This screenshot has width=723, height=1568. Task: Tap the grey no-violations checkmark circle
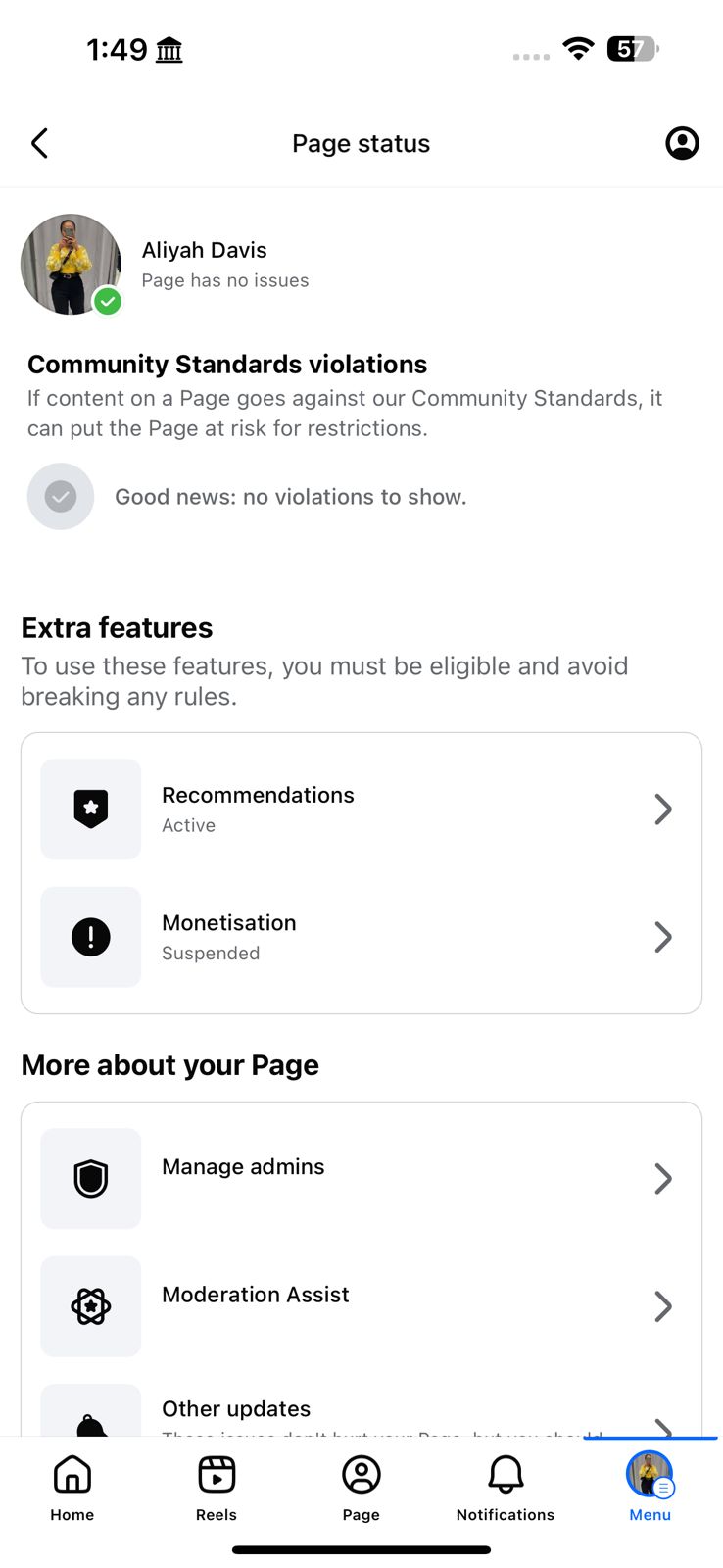(61, 497)
